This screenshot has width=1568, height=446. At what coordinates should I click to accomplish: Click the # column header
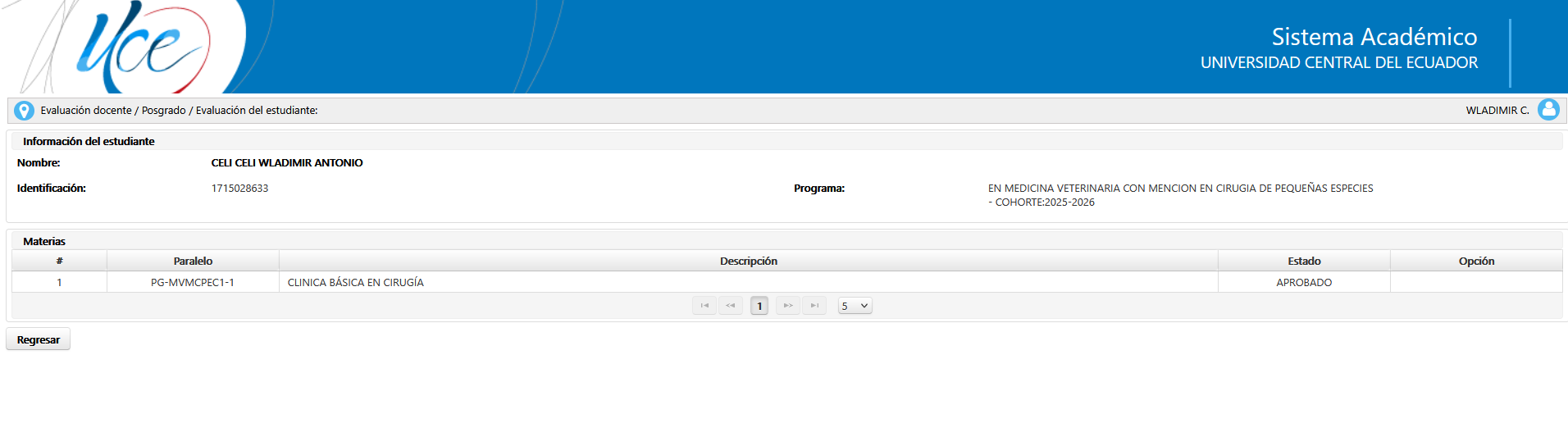[59, 261]
